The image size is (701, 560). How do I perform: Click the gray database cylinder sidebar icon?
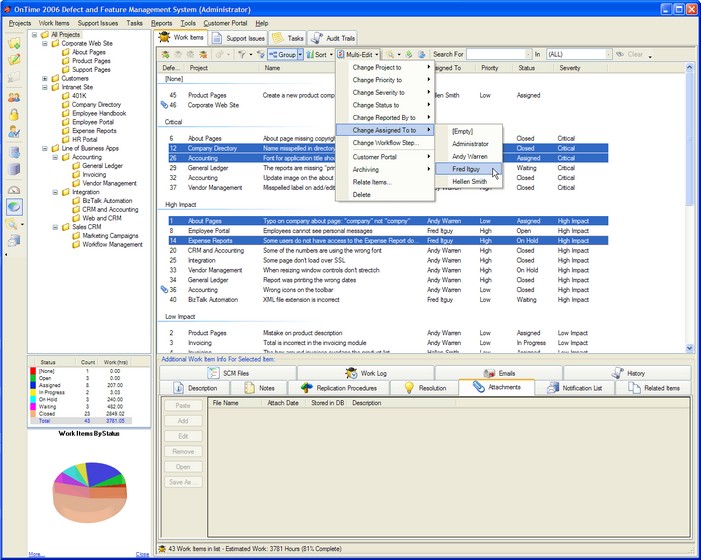[x=14, y=169]
